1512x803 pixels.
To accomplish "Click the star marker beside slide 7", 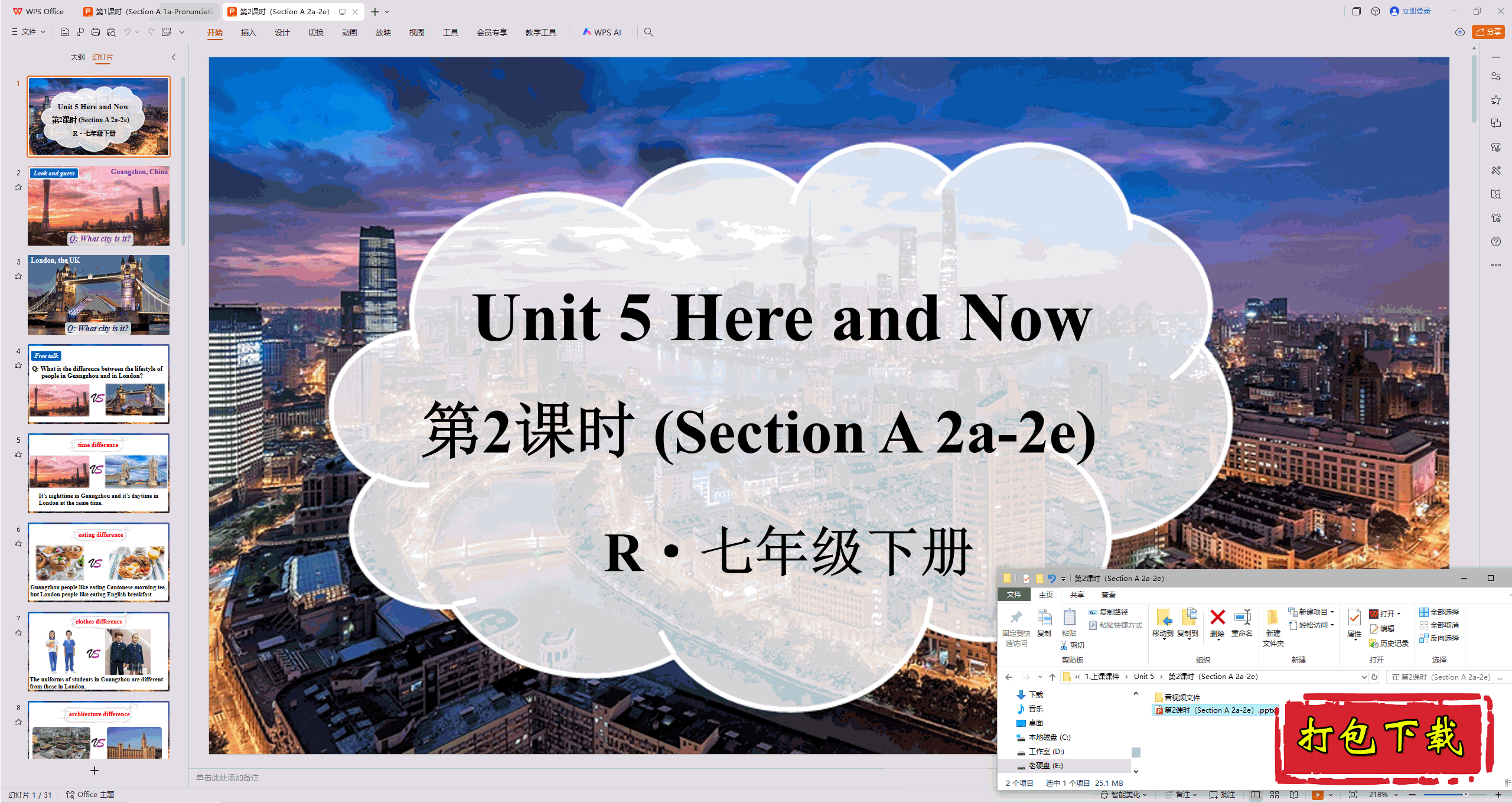I will click(18, 633).
